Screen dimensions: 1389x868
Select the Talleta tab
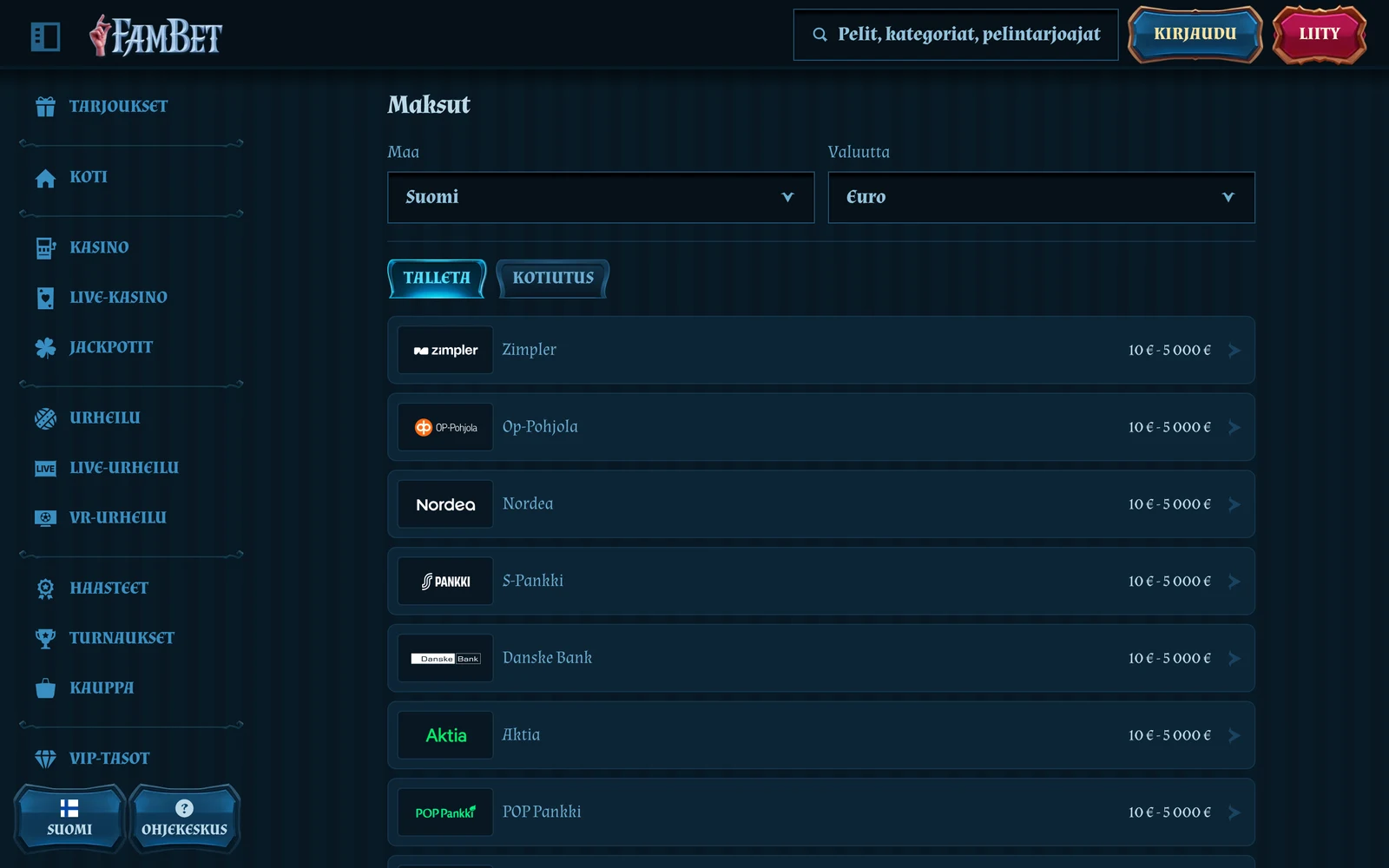[437, 279]
